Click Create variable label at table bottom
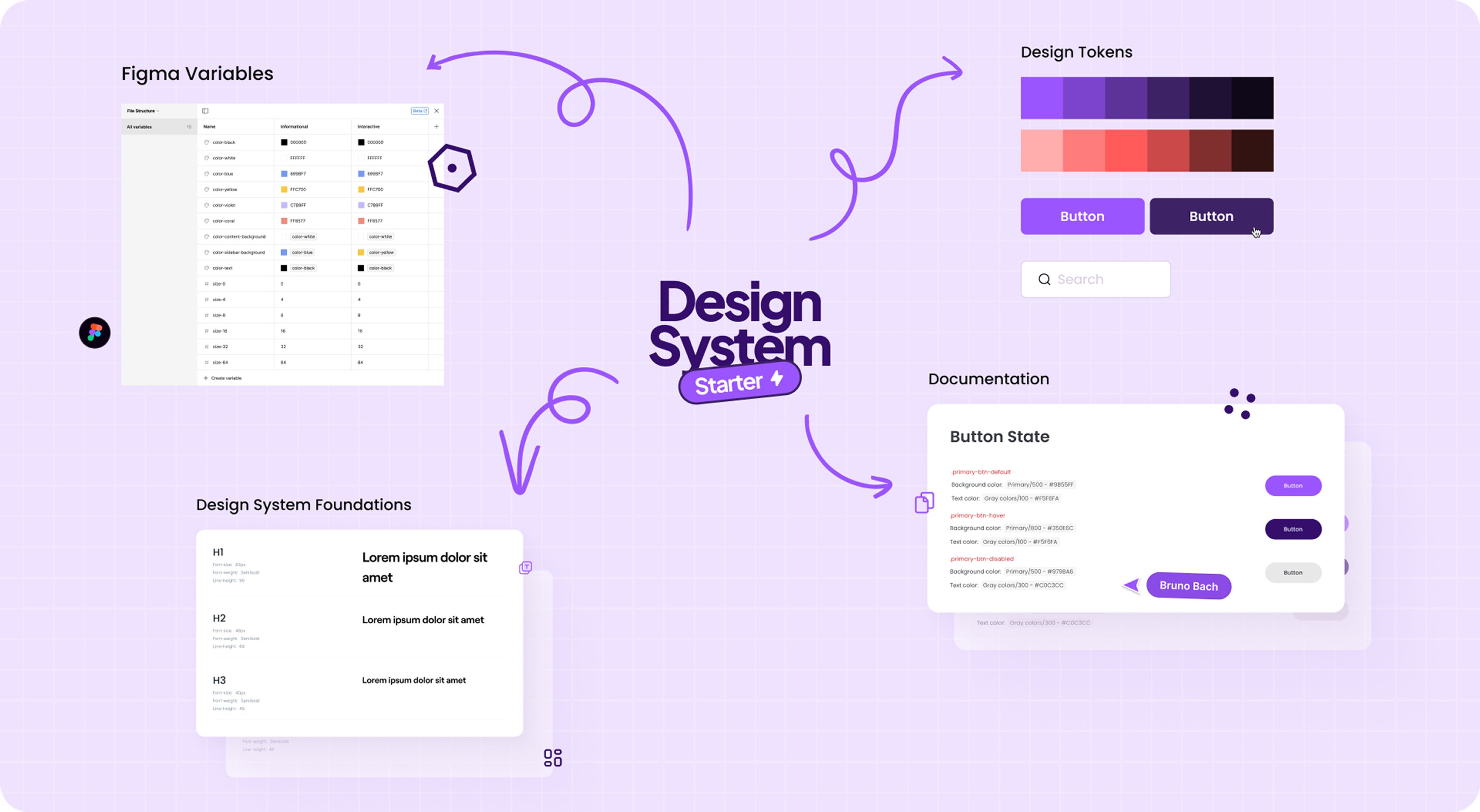This screenshot has height=812, width=1480. (x=226, y=378)
